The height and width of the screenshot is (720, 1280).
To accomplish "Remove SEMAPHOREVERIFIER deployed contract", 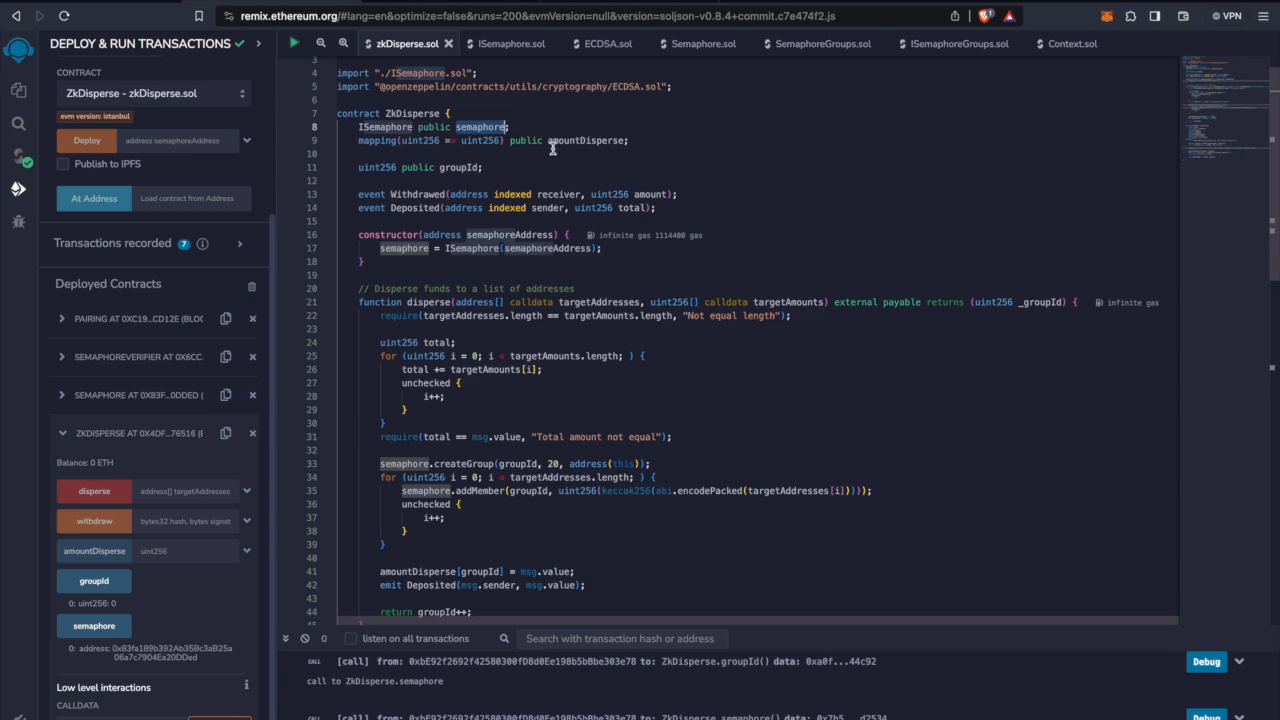I will coord(252,357).
